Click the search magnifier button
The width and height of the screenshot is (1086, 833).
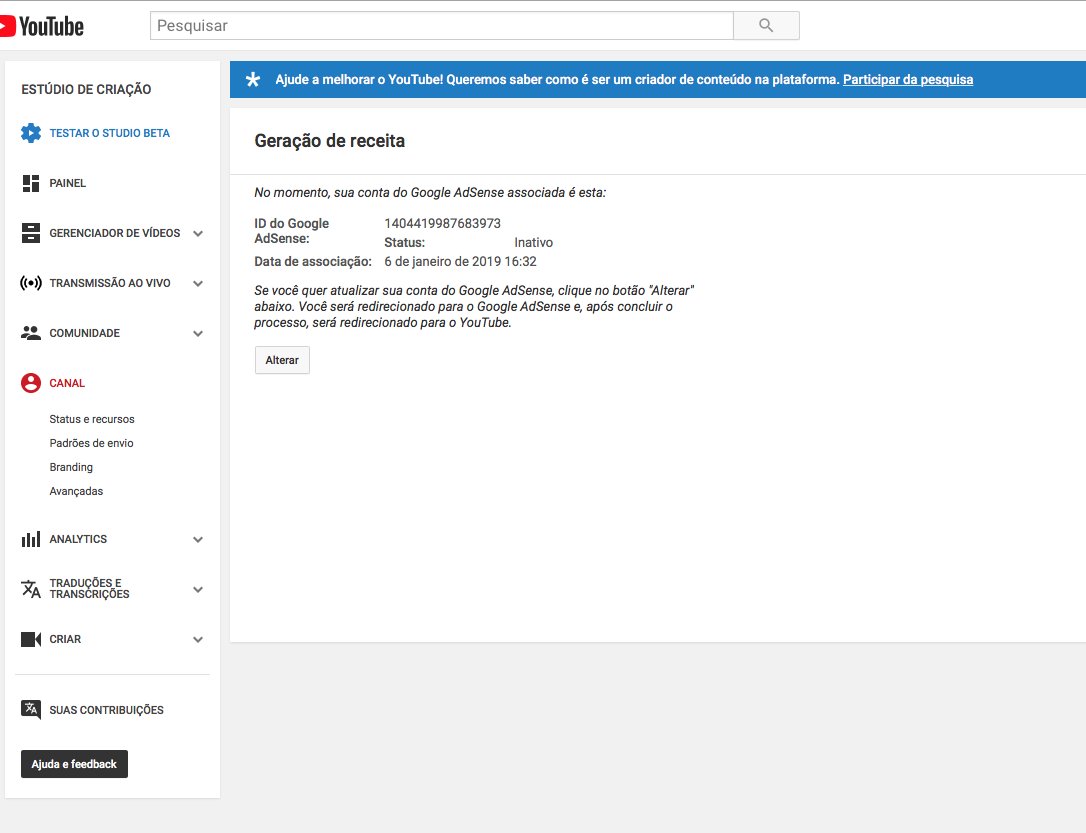766,26
